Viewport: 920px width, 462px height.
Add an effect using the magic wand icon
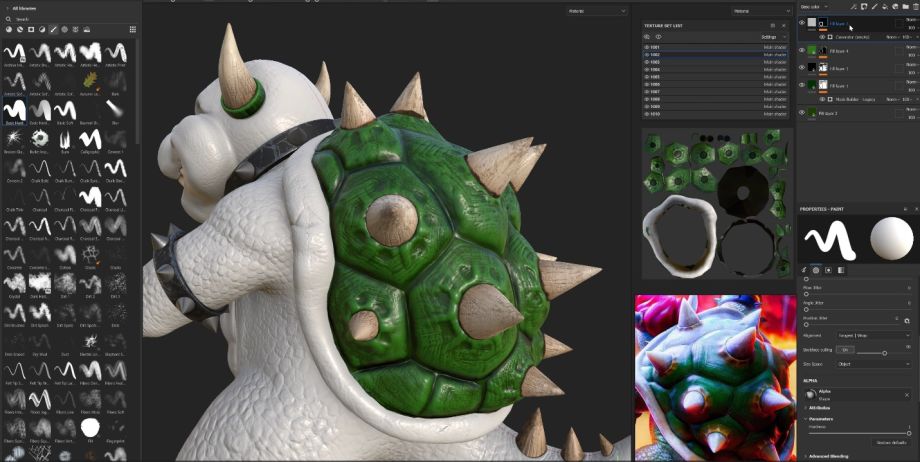coord(854,6)
